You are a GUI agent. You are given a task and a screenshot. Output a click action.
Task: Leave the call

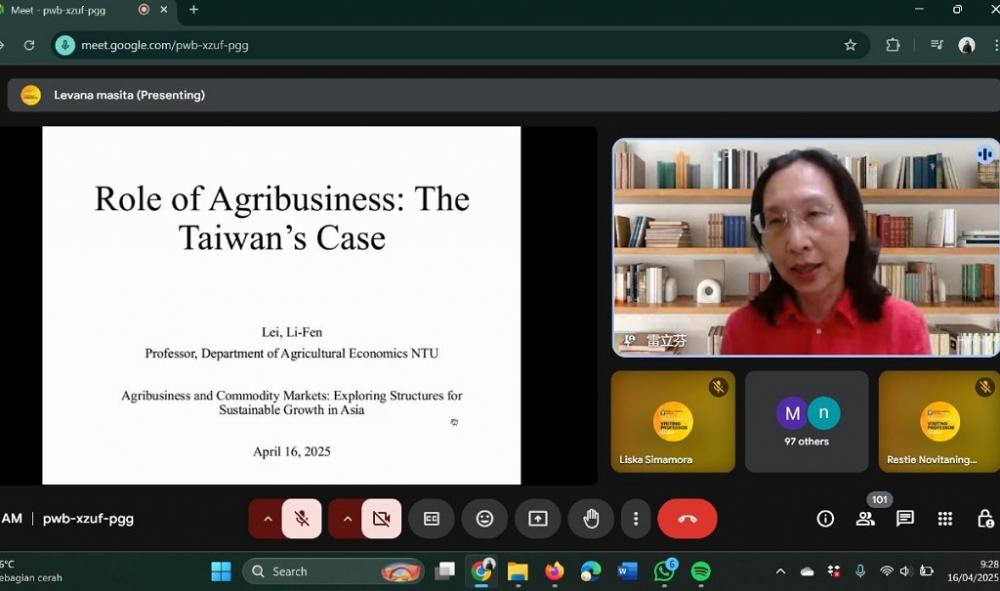[688, 518]
